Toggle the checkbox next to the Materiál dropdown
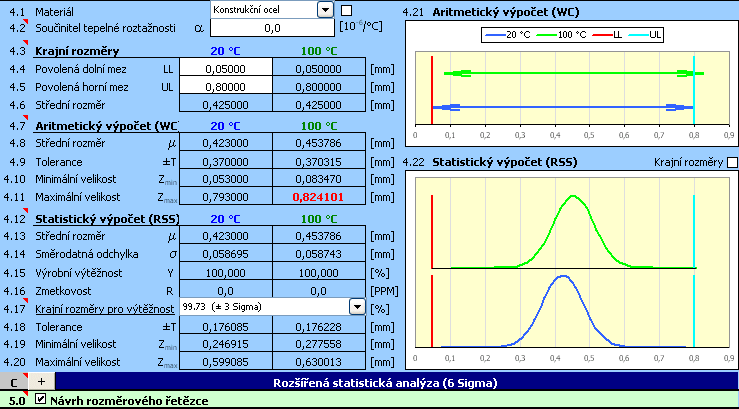 click(x=346, y=10)
